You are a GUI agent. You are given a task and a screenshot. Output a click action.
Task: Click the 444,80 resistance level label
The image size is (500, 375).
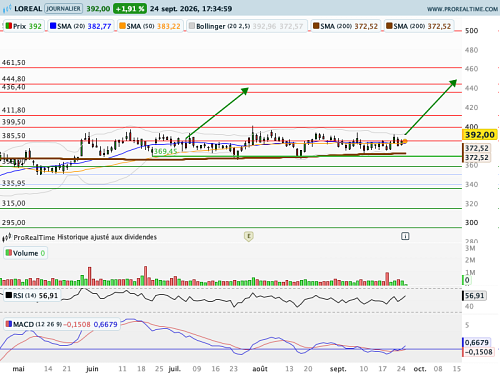[x=14, y=79]
